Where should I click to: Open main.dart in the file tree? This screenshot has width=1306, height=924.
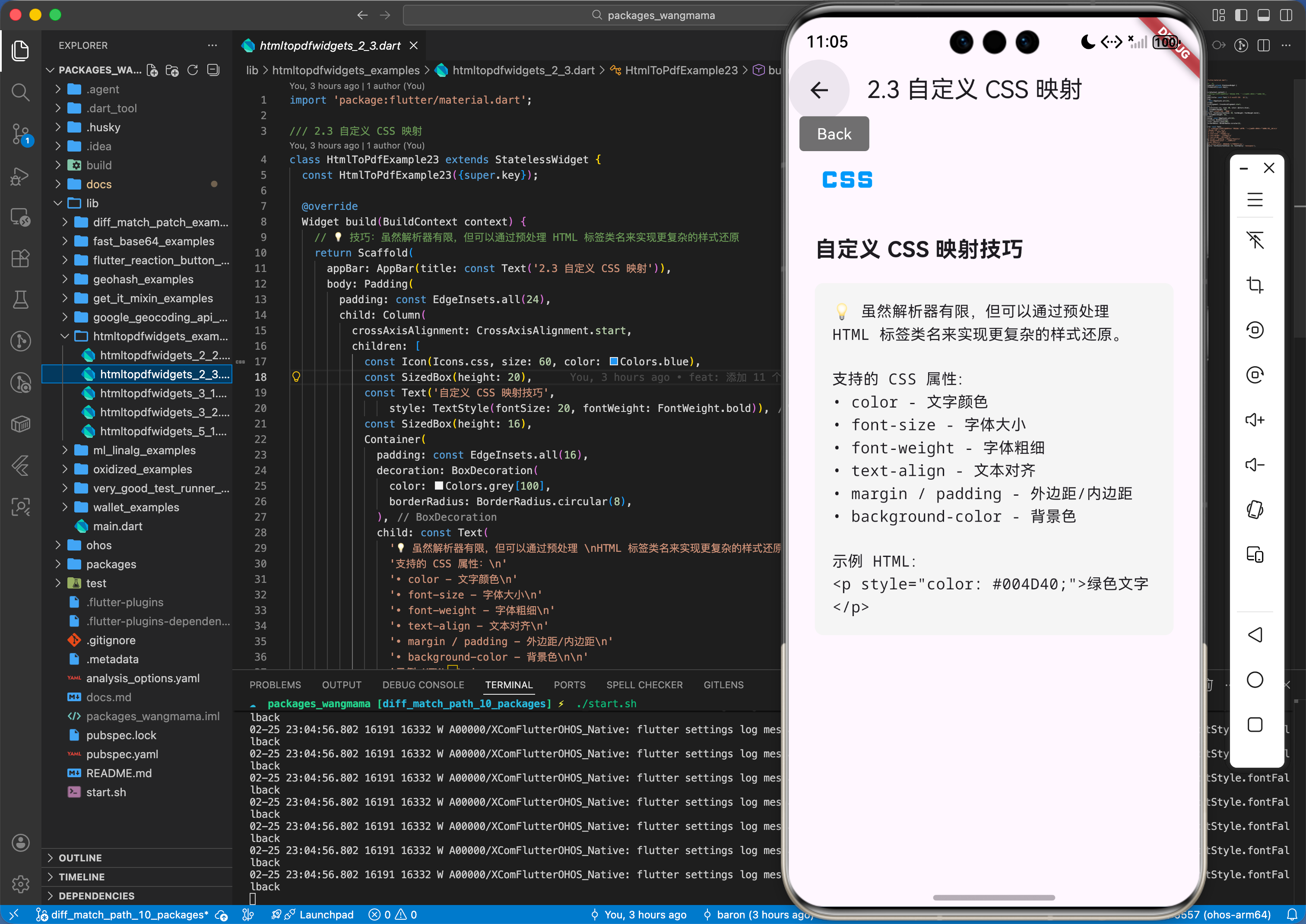pyautogui.click(x=117, y=526)
